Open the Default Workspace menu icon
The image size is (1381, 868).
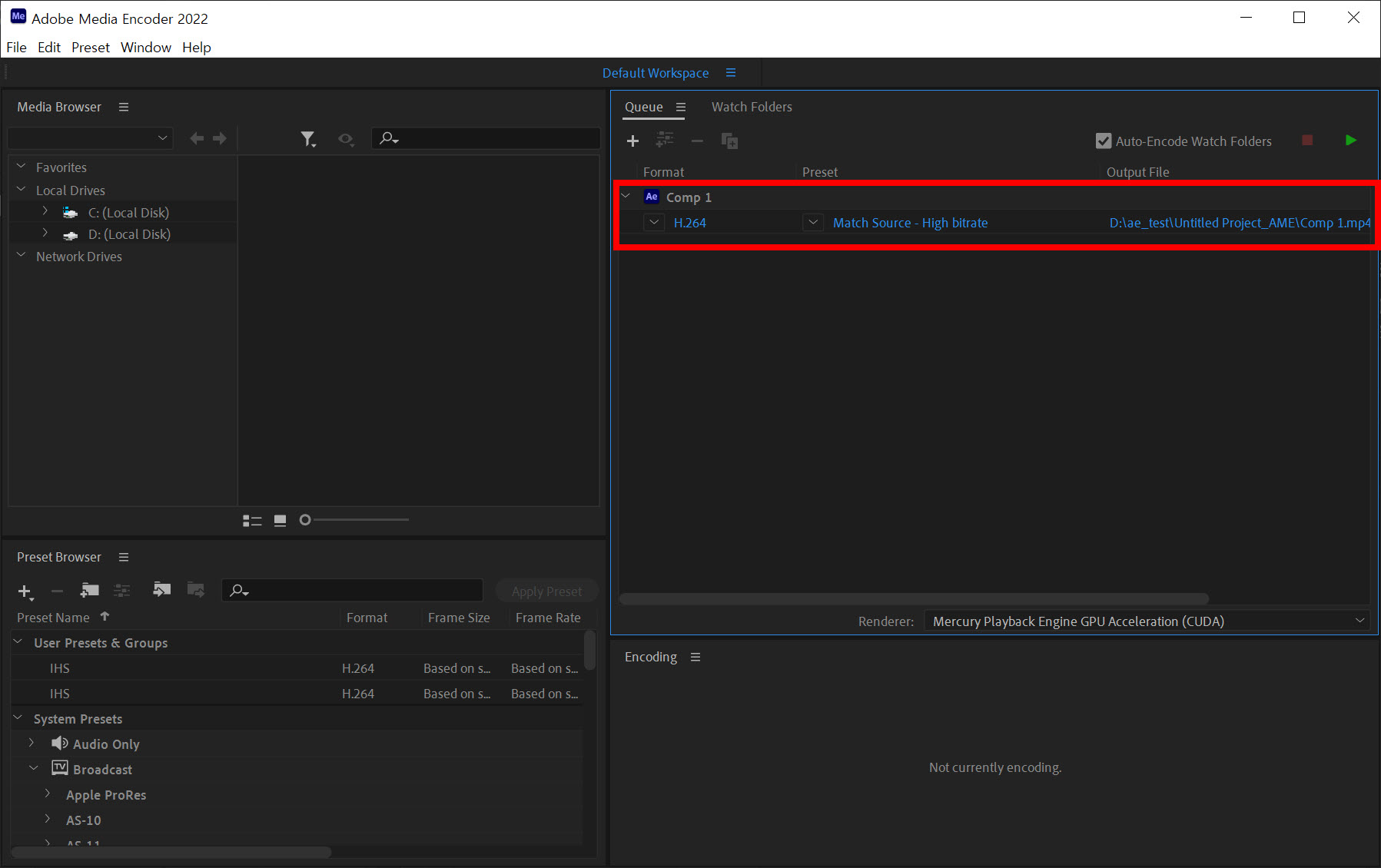(731, 72)
